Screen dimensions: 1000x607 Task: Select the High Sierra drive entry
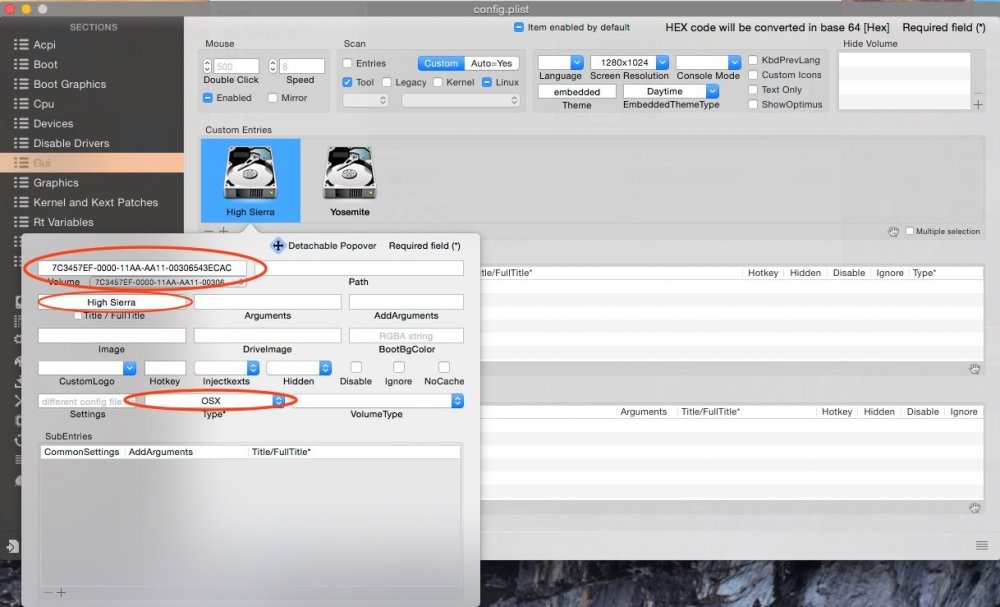click(x=250, y=180)
